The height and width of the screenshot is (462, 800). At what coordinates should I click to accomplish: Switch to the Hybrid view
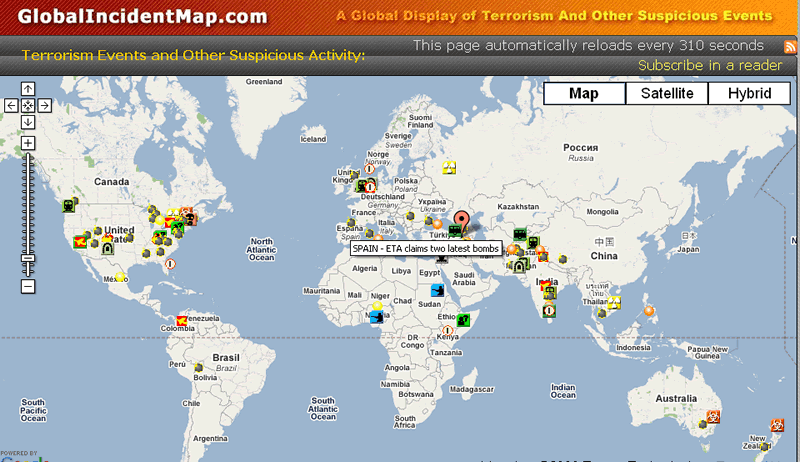tap(749, 93)
